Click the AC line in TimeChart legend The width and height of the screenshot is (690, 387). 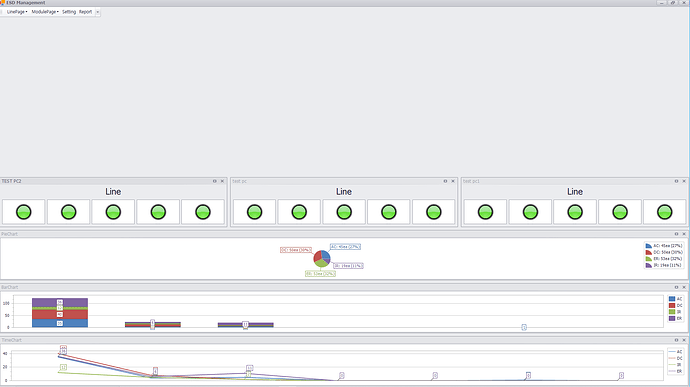point(672,352)
